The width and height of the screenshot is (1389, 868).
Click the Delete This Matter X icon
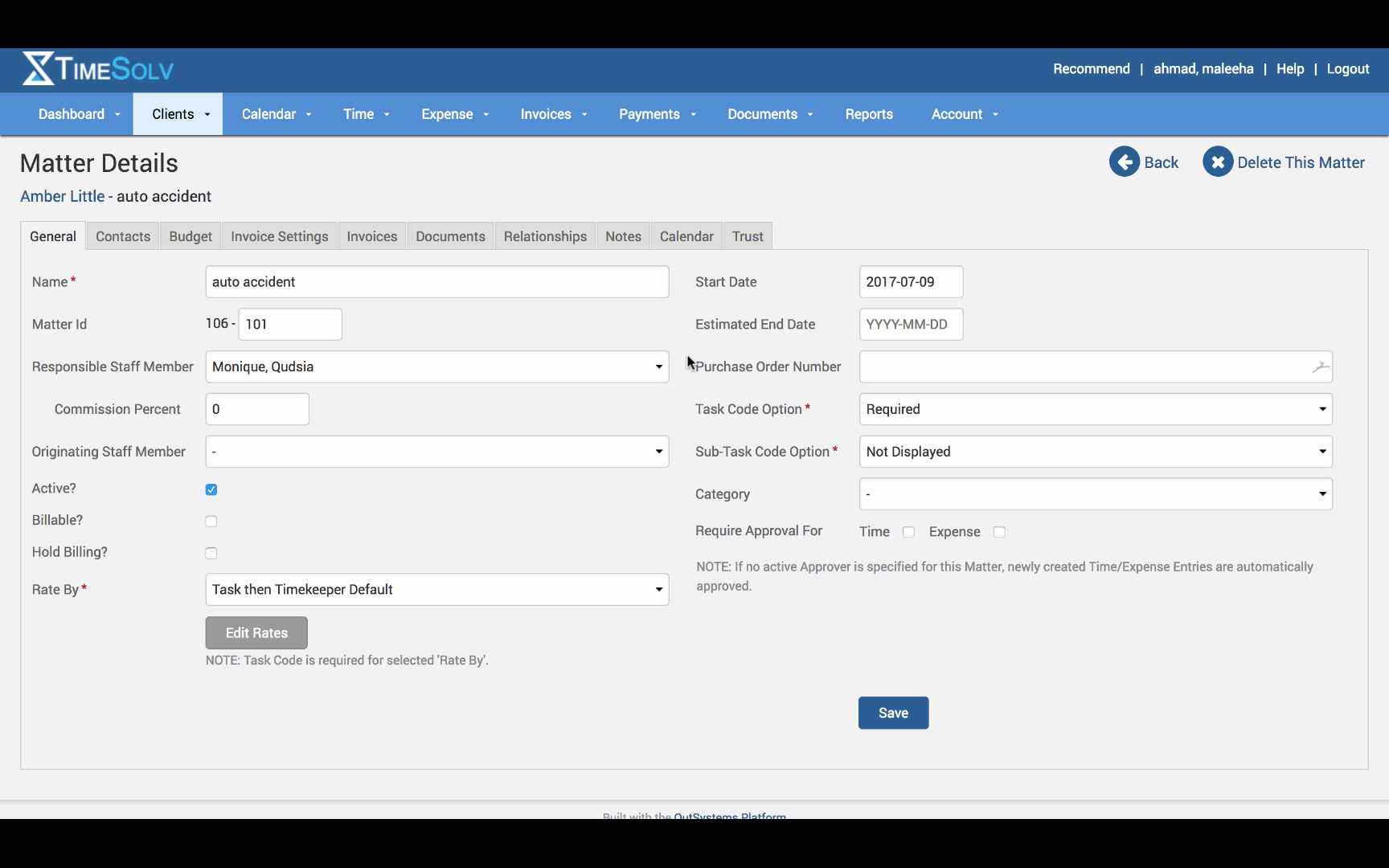pyautogui.click(x=1218, y=162)
